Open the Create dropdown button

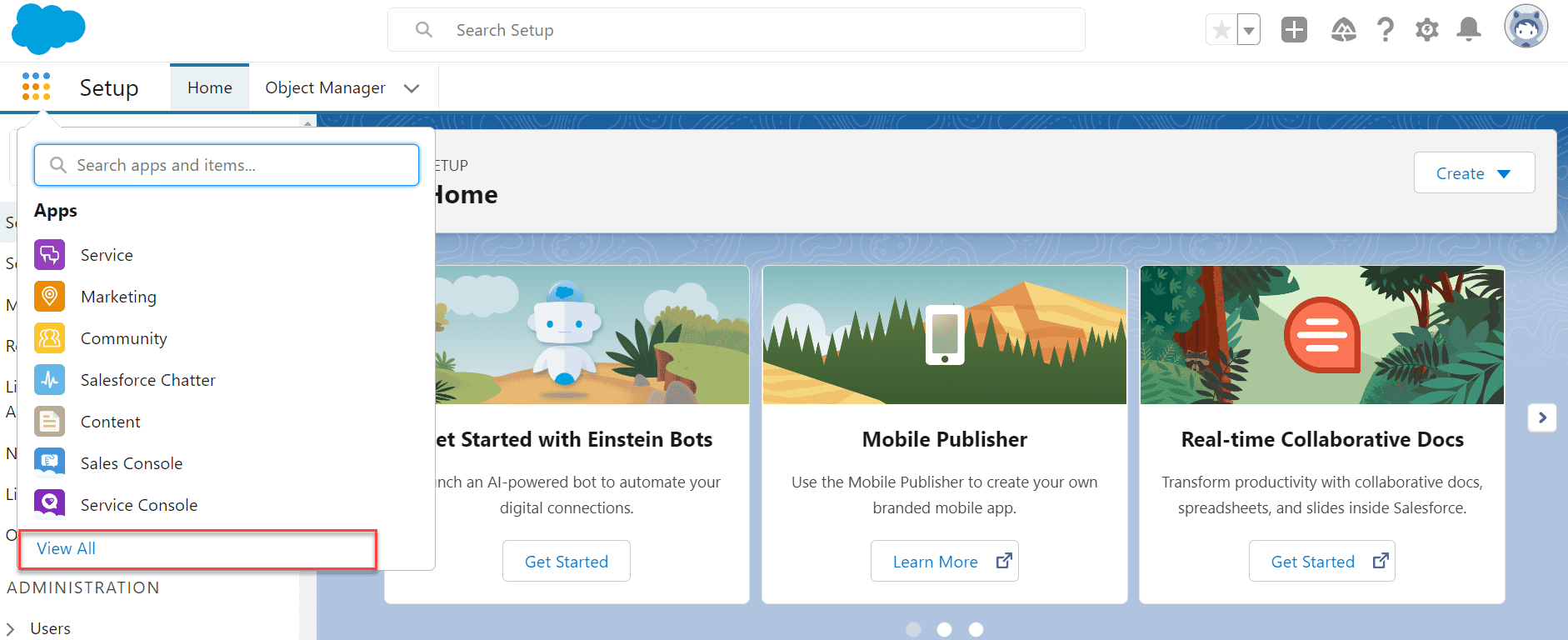coord(1474,172)
